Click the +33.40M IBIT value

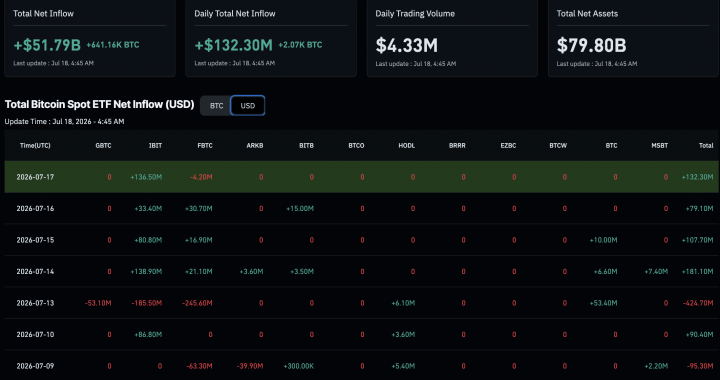[x=148, y=209]
